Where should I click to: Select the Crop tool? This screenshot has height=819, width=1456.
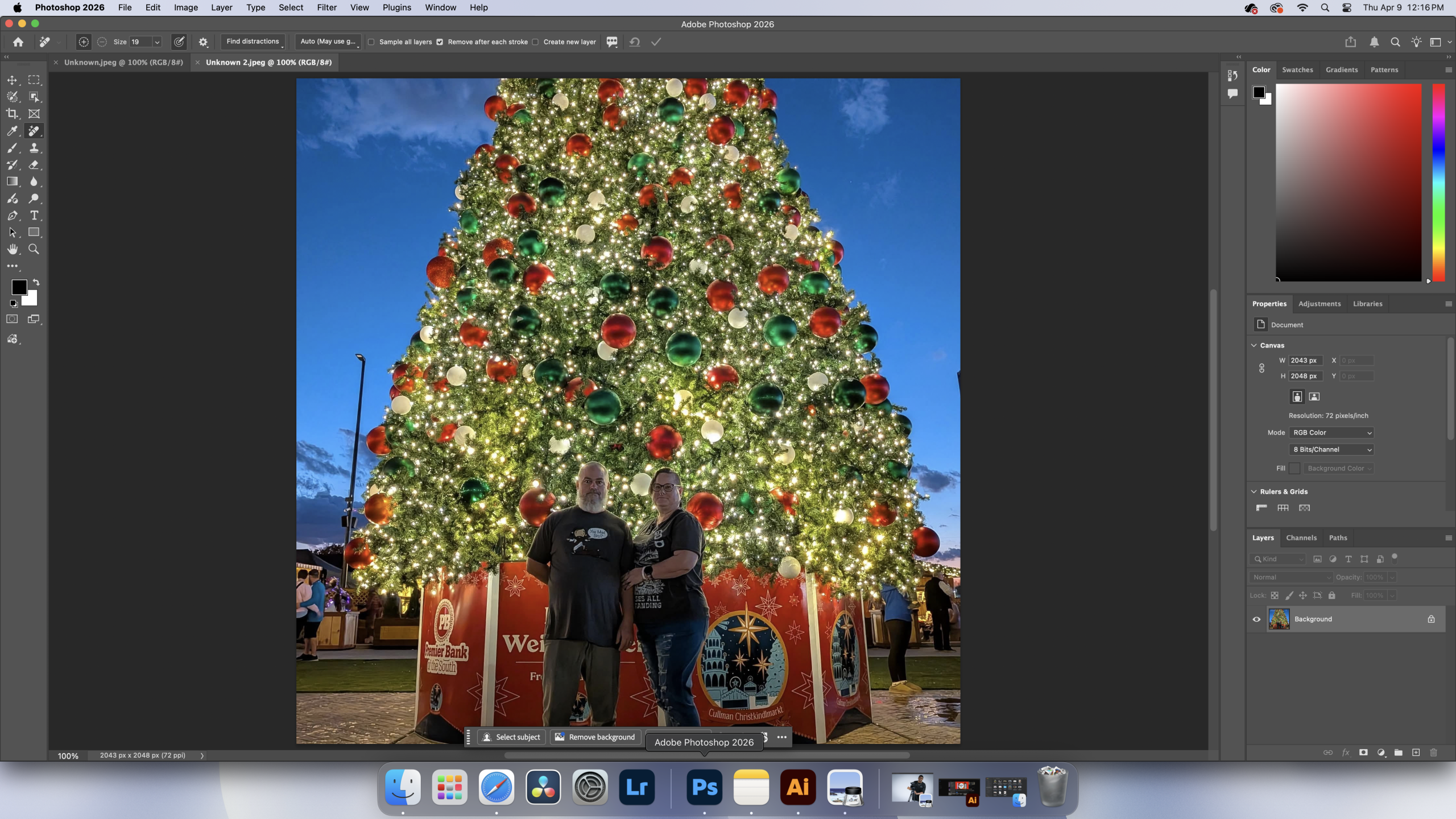coord(12,114)
